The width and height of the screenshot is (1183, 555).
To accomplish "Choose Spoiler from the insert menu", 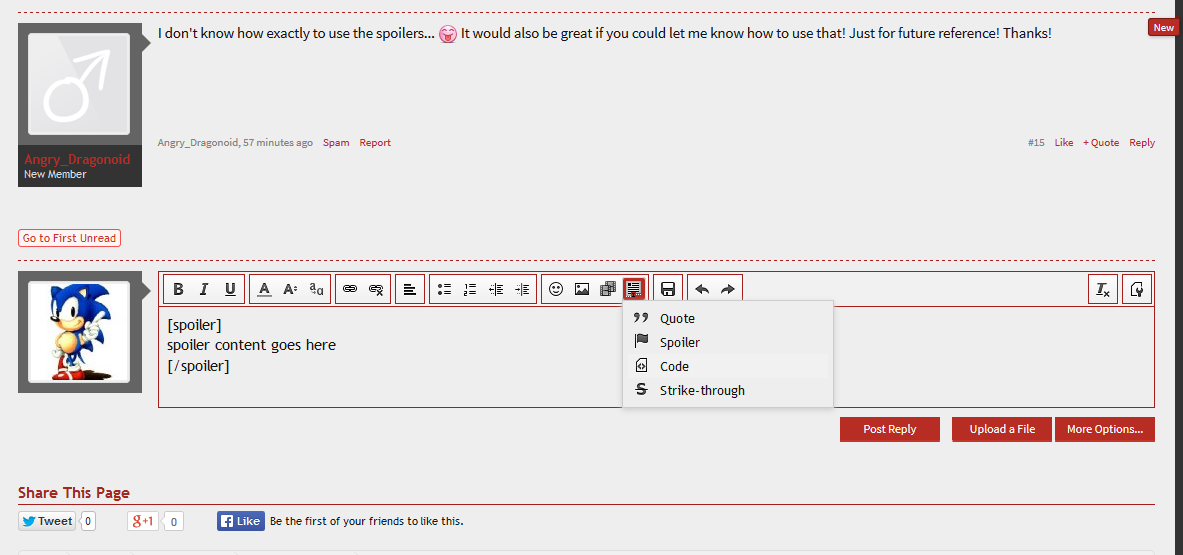I will [x=679, y=342].
